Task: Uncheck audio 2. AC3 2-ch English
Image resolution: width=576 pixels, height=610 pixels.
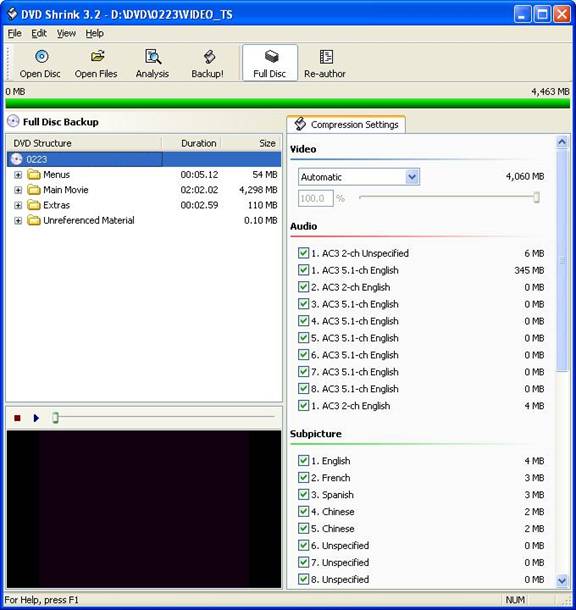Action: click(x=303, y=287)
